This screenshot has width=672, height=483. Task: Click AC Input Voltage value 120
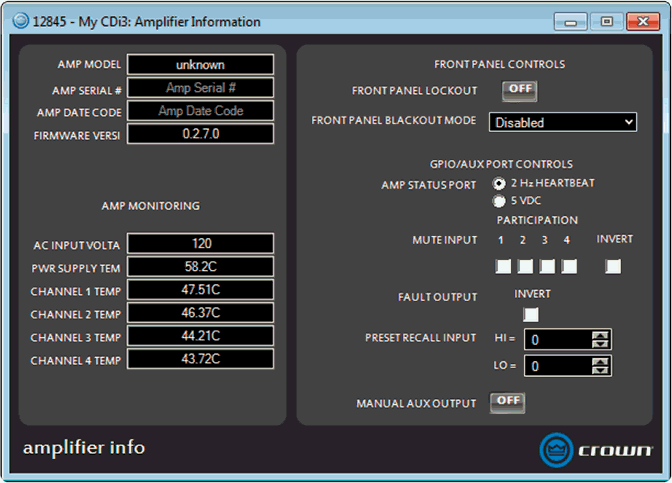click(x=201, y=244)
